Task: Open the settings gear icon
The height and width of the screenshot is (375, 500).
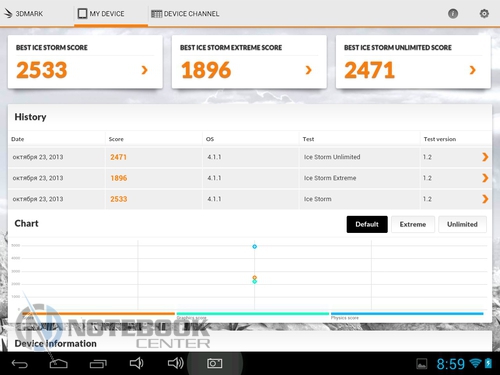Action: pos(484,14)
